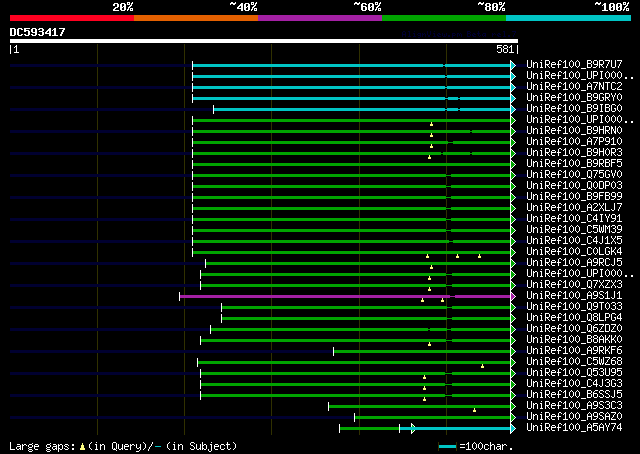Click the white query sequence ruler bar
Image resolution: width=640 pixels, height=454 pixels.
click(x=264, y=41)
